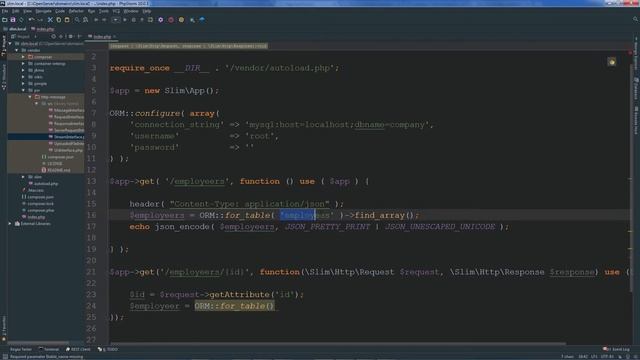640x360 pixels.
Task: Open the Help menu
Action: [147, 11]
